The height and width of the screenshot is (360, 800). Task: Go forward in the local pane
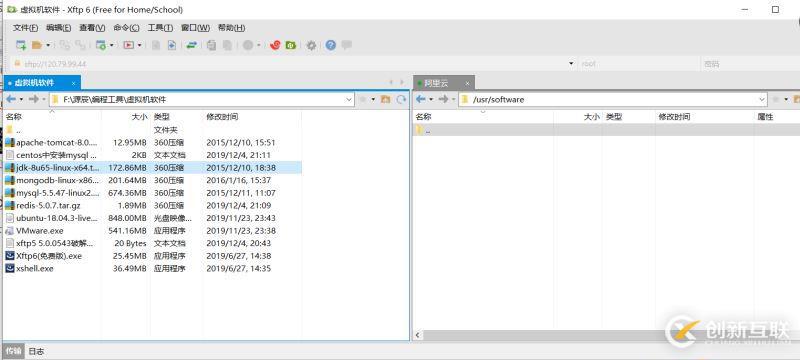(x=34, y=99)
